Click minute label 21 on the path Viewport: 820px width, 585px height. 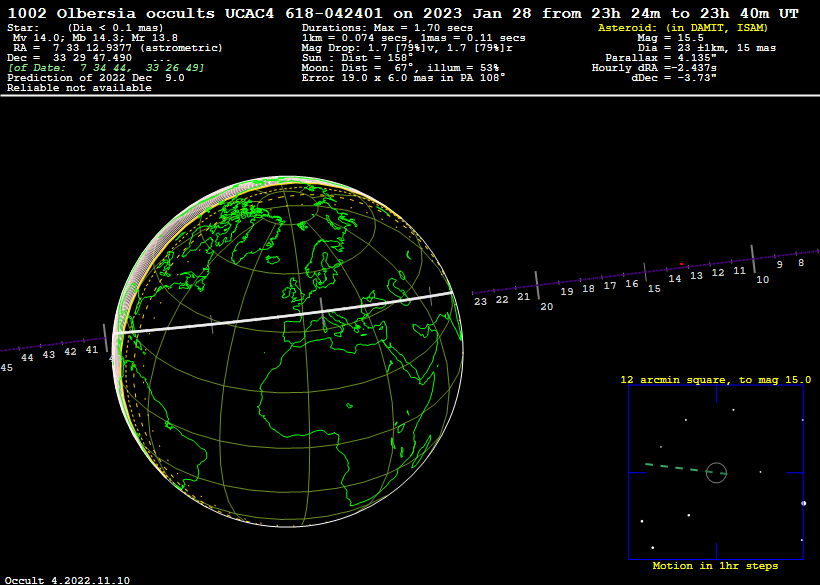tap(523, 297)
